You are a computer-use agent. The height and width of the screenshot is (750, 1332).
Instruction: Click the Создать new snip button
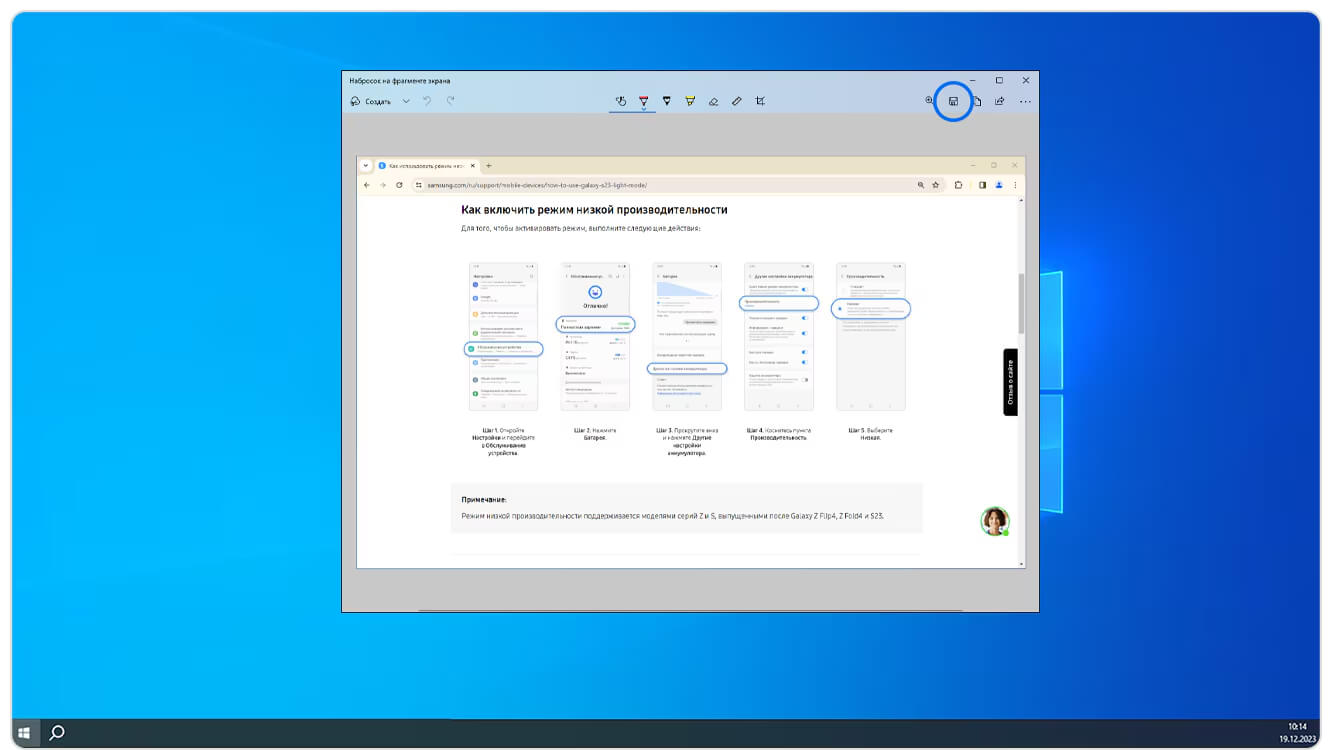pos(371,101)
